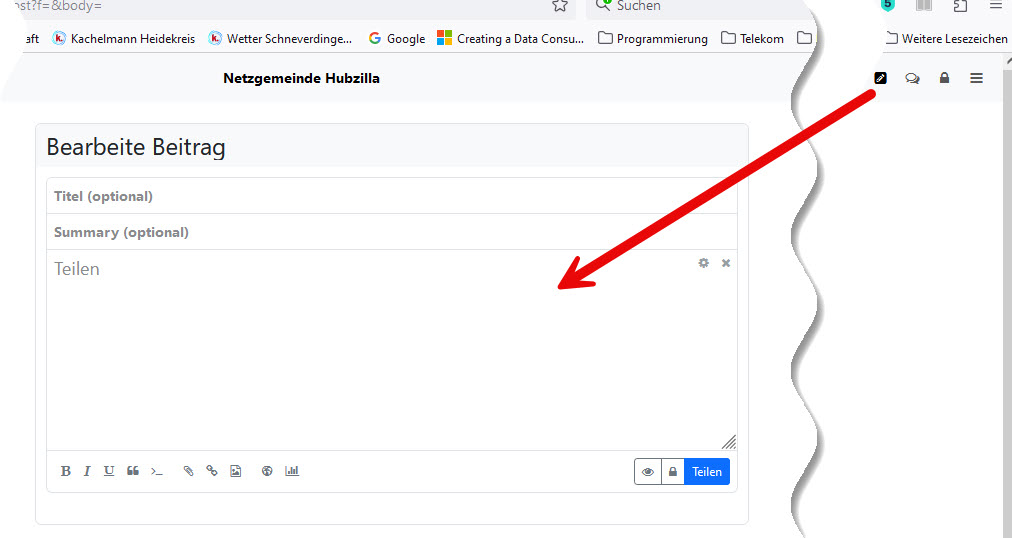
Task: Bookmark this page with the star icon
Action: pyautogui.click(x=560, y=6)
